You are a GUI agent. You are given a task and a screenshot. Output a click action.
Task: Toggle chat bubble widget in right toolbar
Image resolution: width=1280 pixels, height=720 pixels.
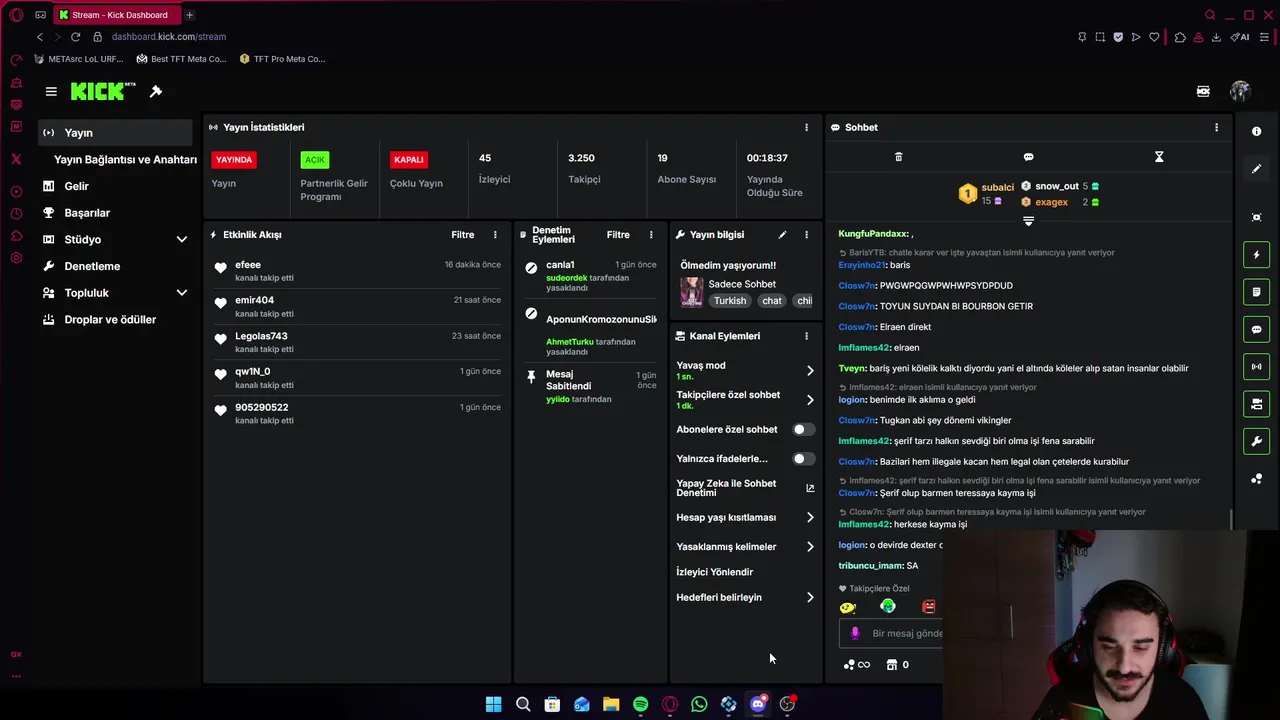1256,329
